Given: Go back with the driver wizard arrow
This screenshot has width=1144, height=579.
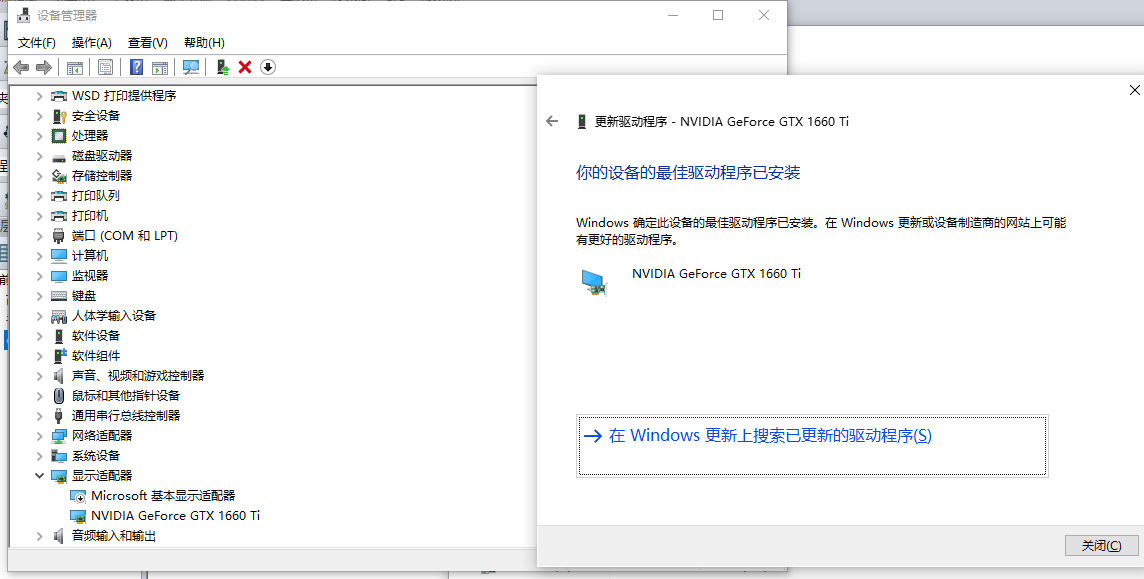Looking at the screenshot, I should coord(552,121).
